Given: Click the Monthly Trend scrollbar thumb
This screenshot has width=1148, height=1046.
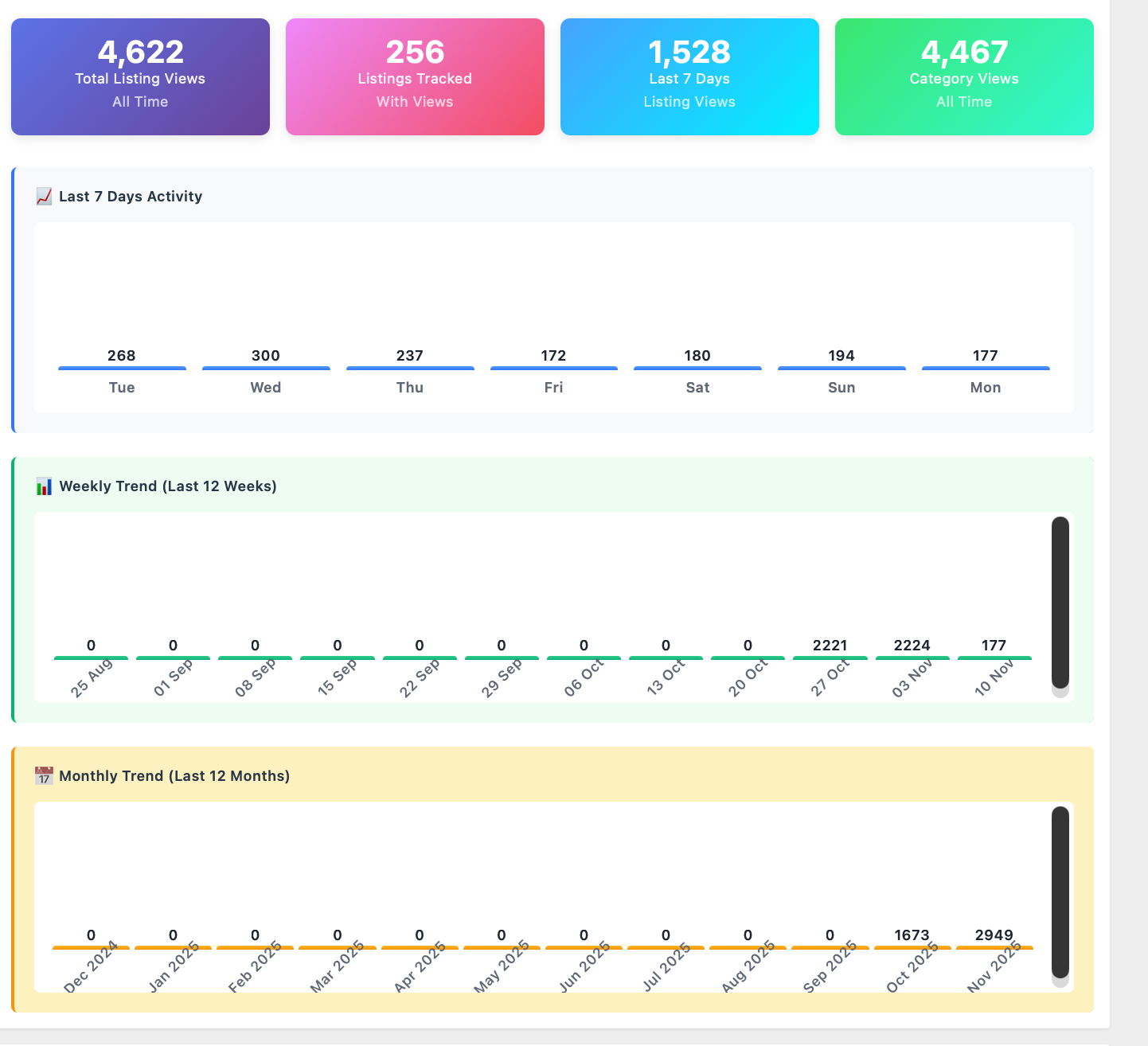Looking at the screenshot, I should 1060,892.
